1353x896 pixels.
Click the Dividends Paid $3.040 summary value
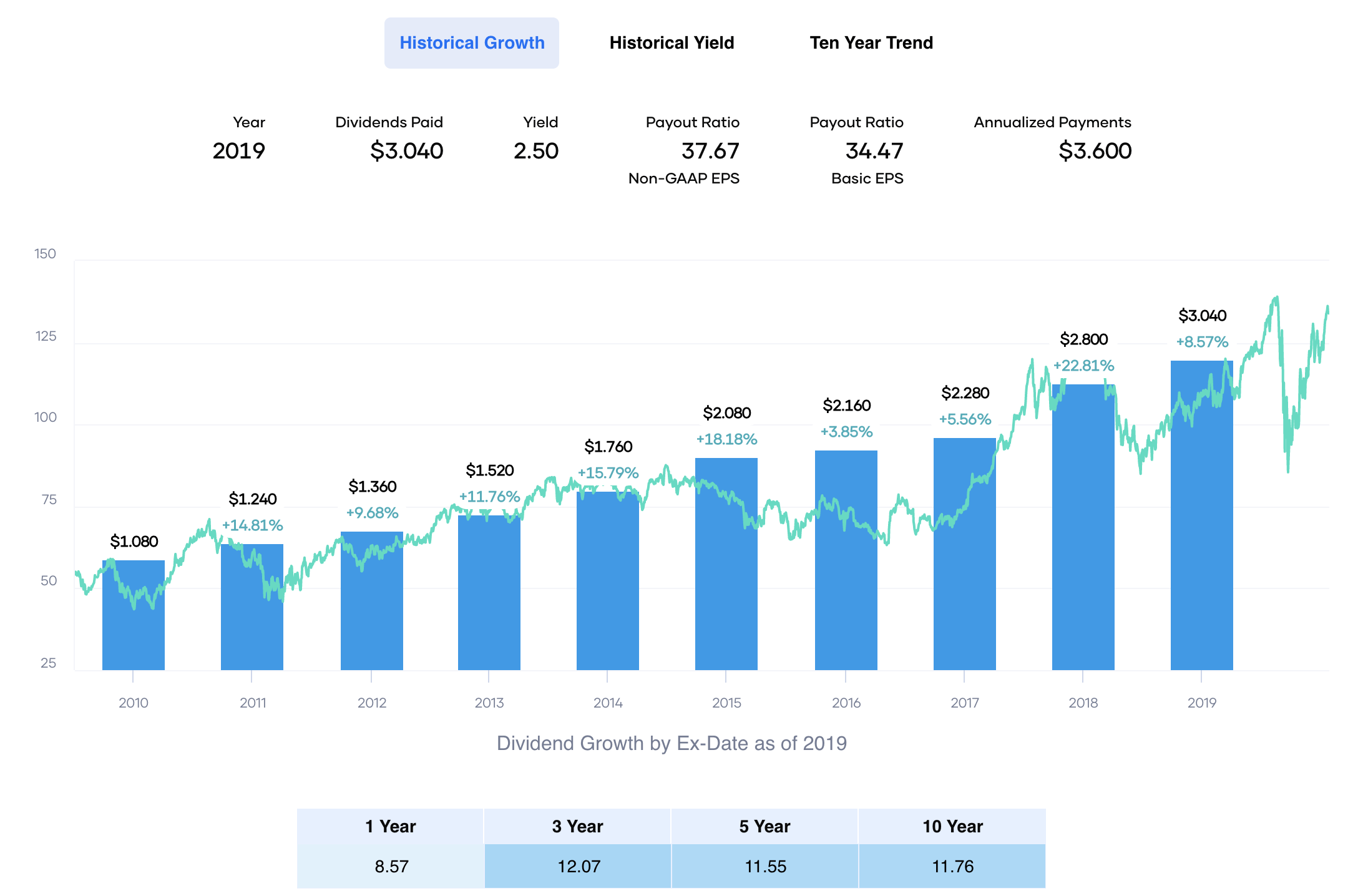point(406,151)
